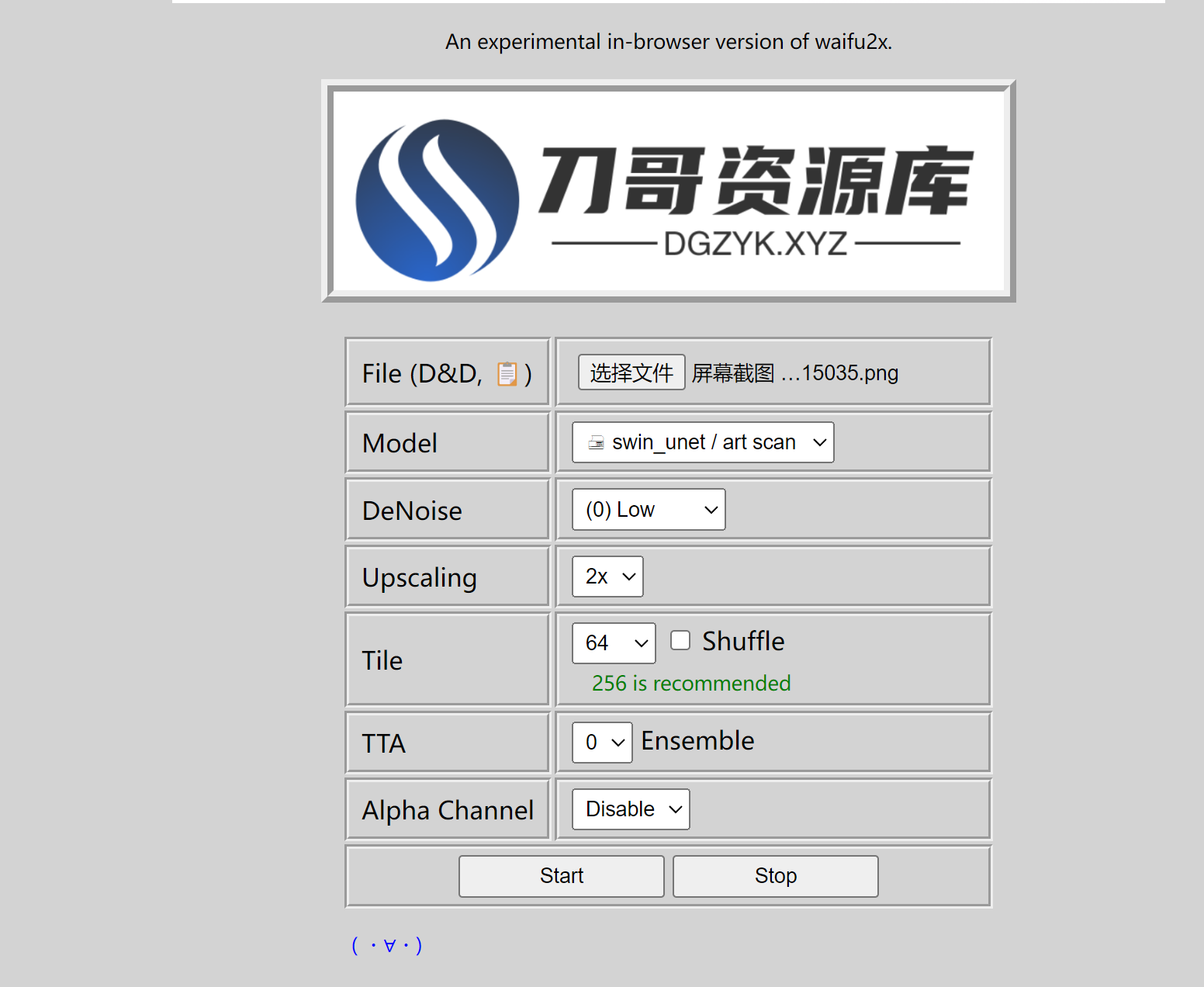
Task: Open the Alpha Channel Disable dropdown
Action: click(631, 809)
